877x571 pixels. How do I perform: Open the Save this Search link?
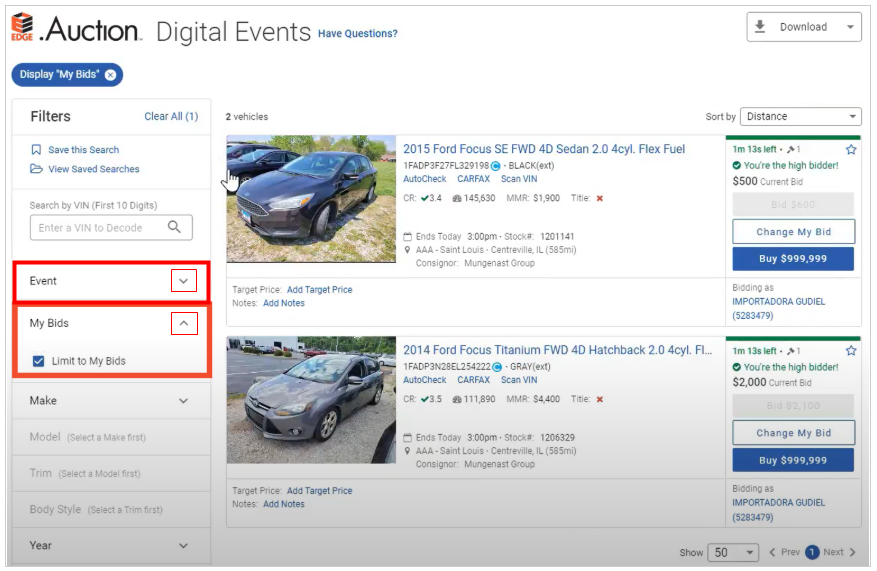[x=83, y=150]
